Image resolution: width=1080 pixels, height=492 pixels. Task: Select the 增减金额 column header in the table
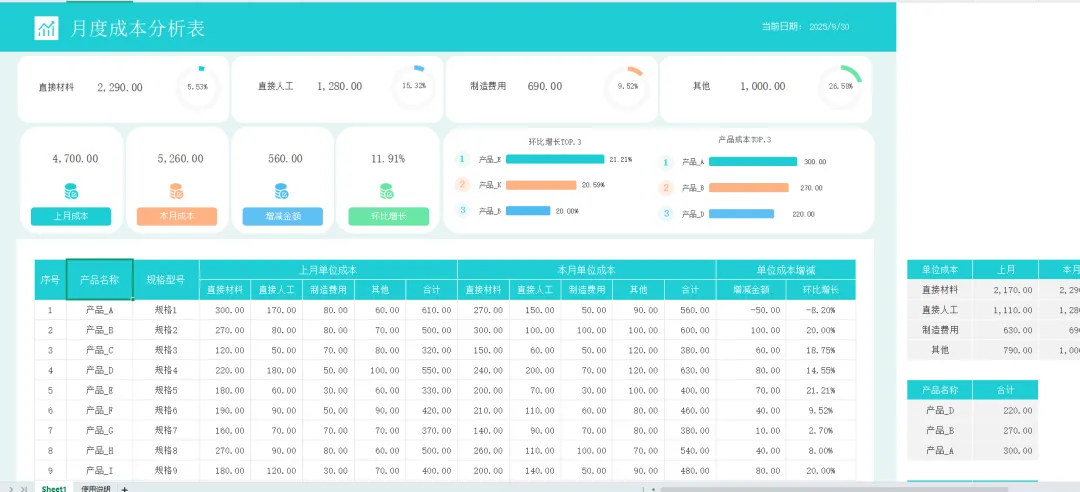tap(751, 290)
